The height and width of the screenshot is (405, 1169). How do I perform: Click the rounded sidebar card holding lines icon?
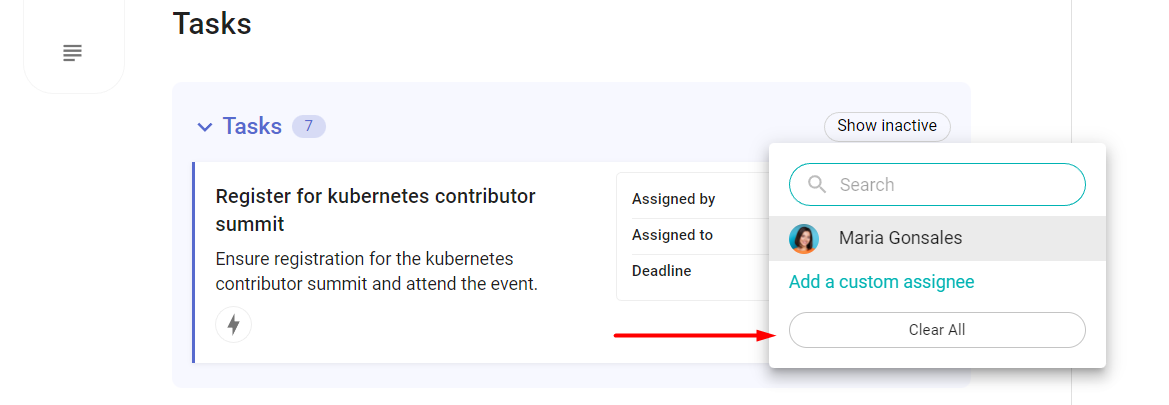coord(74,46)
